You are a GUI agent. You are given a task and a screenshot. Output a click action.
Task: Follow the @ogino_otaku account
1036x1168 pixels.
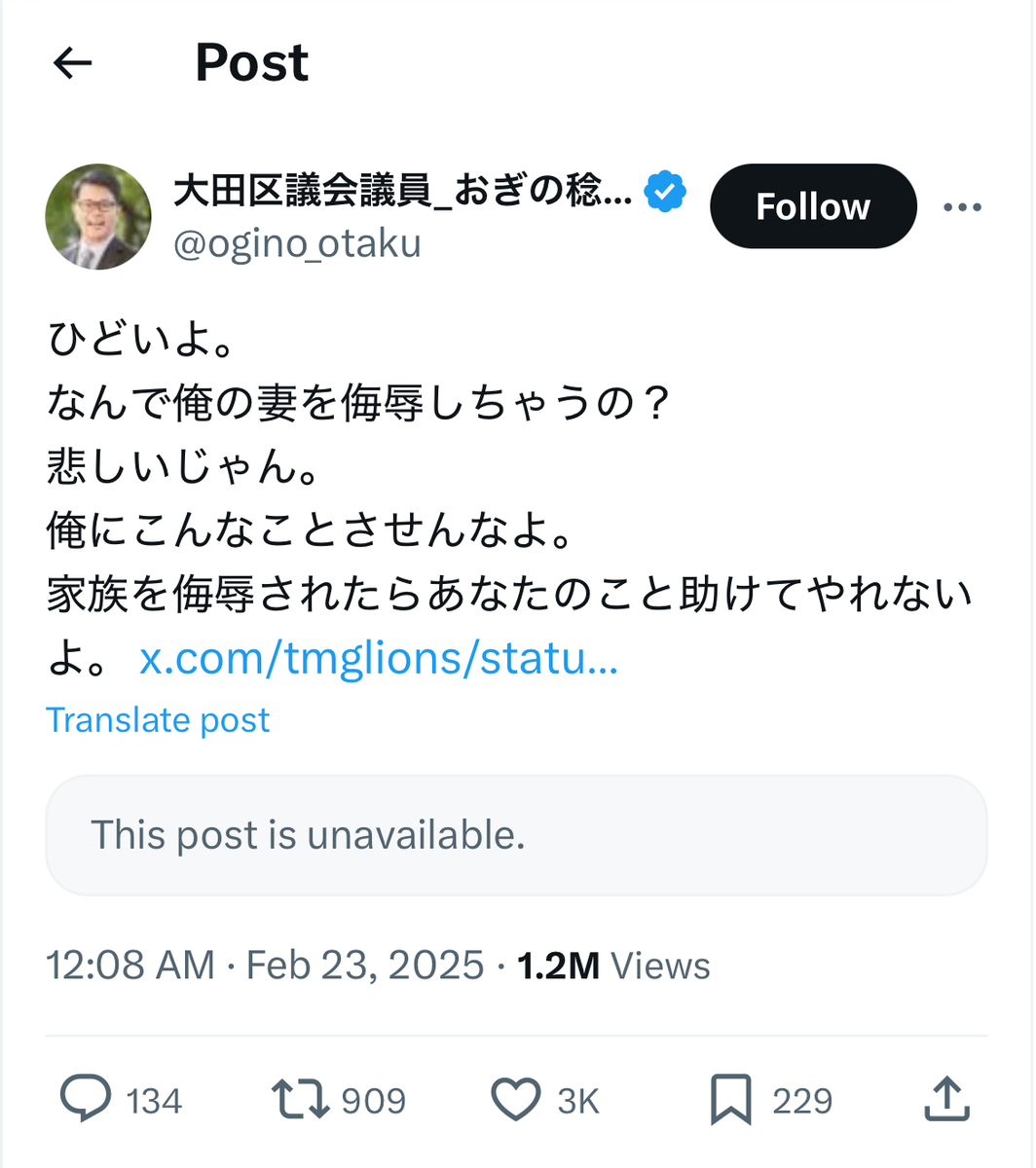(813, 206)
